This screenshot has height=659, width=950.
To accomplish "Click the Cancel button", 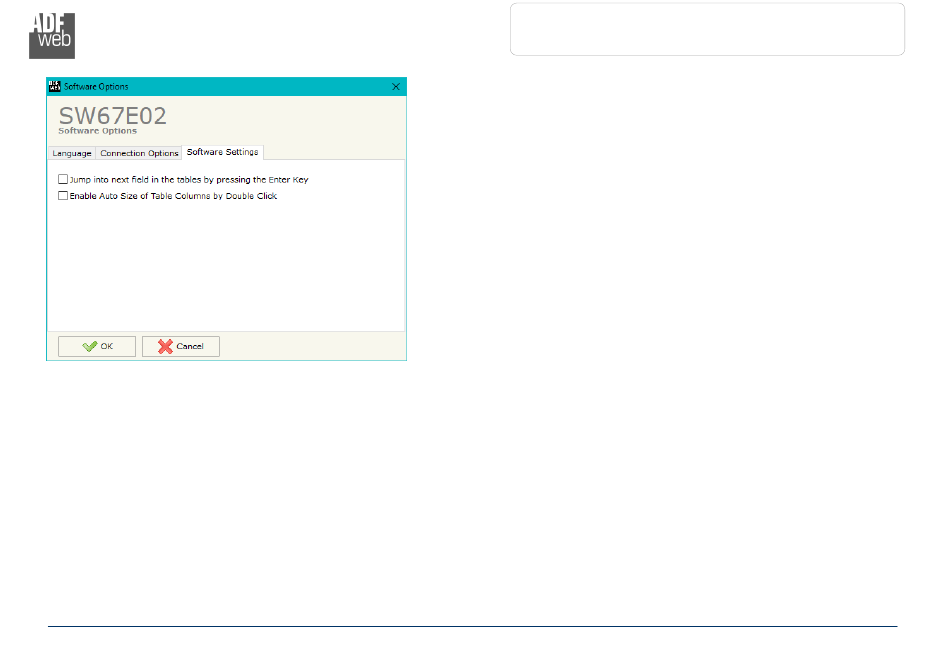I will [x=181, y=346].
